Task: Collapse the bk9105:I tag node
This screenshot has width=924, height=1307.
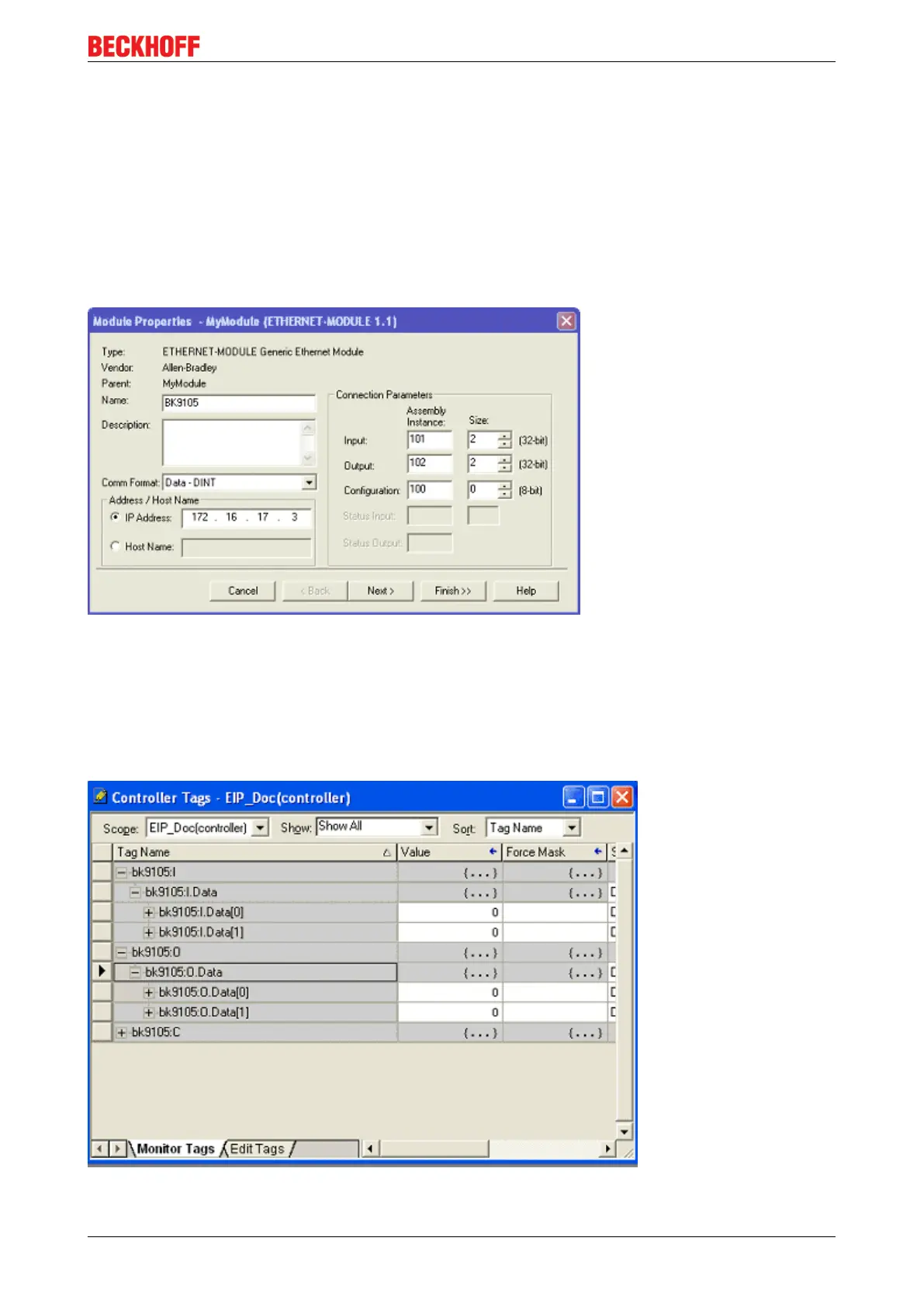Action: (x=121, y=872)
